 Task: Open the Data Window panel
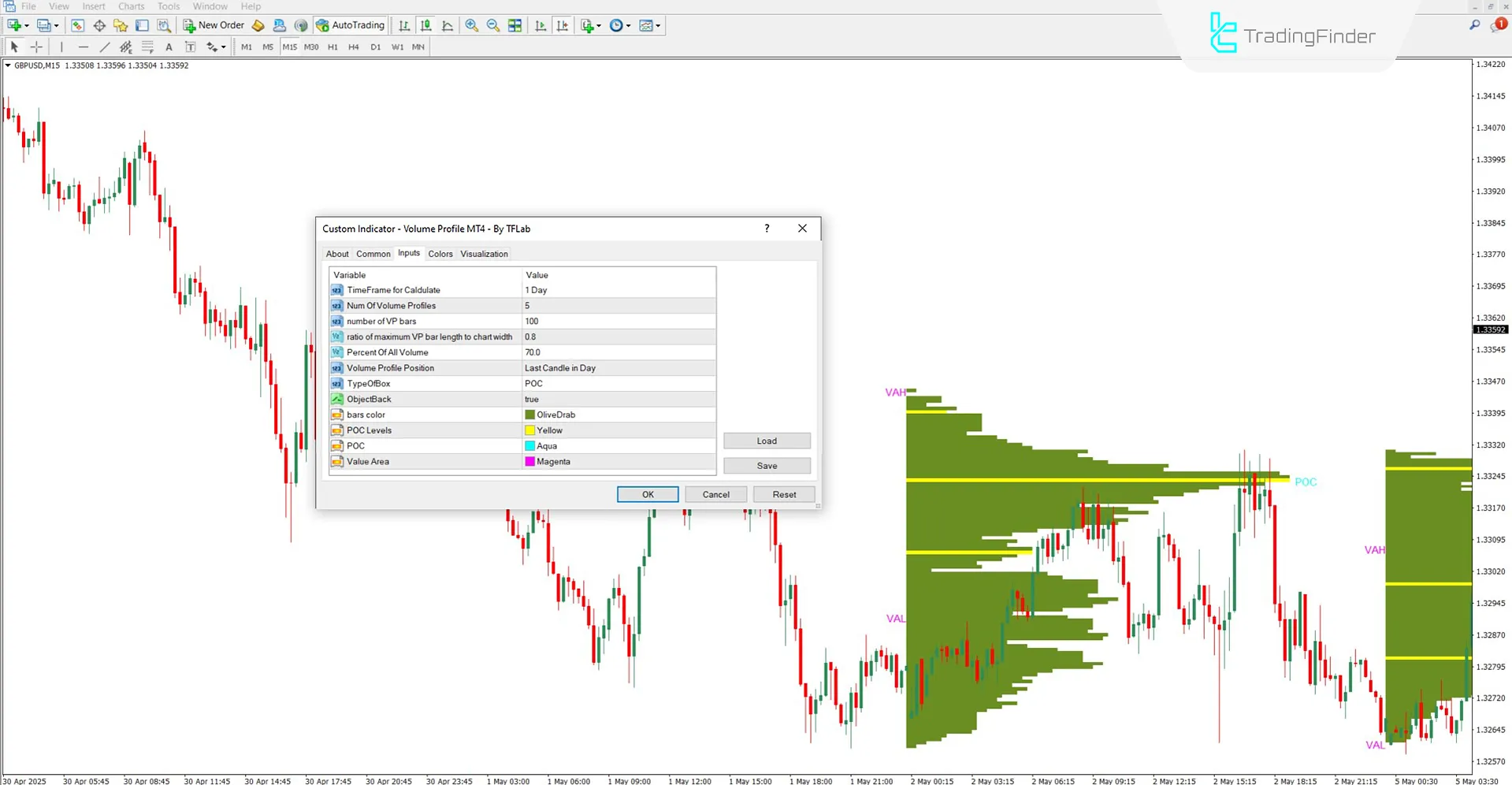pos(99,25)
